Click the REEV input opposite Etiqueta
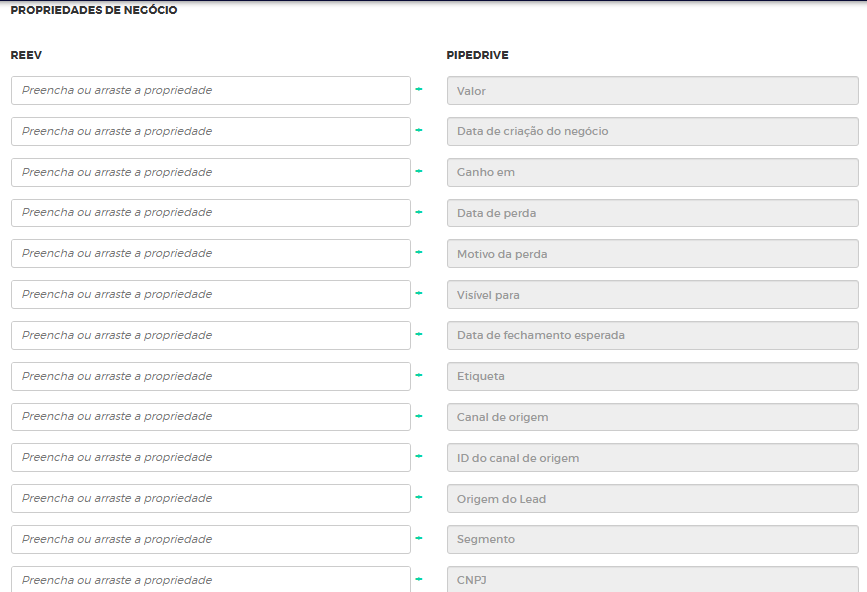The width and height of the screenshot is (867, 592). 211,376
